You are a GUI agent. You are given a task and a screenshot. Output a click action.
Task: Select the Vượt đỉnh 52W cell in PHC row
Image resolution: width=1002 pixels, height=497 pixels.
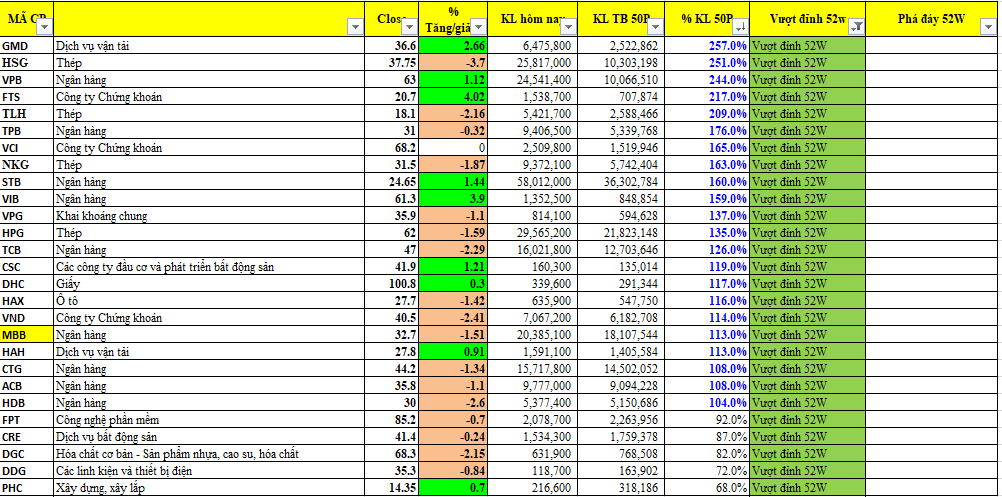click(806, 487)
